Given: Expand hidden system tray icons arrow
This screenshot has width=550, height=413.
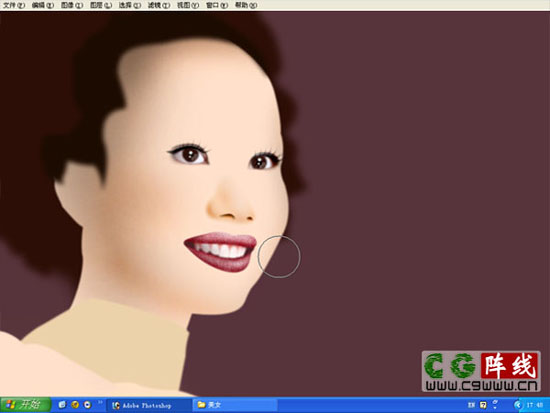Looking at the screenshot, I should pyautogui.click(x=517, y=405).
